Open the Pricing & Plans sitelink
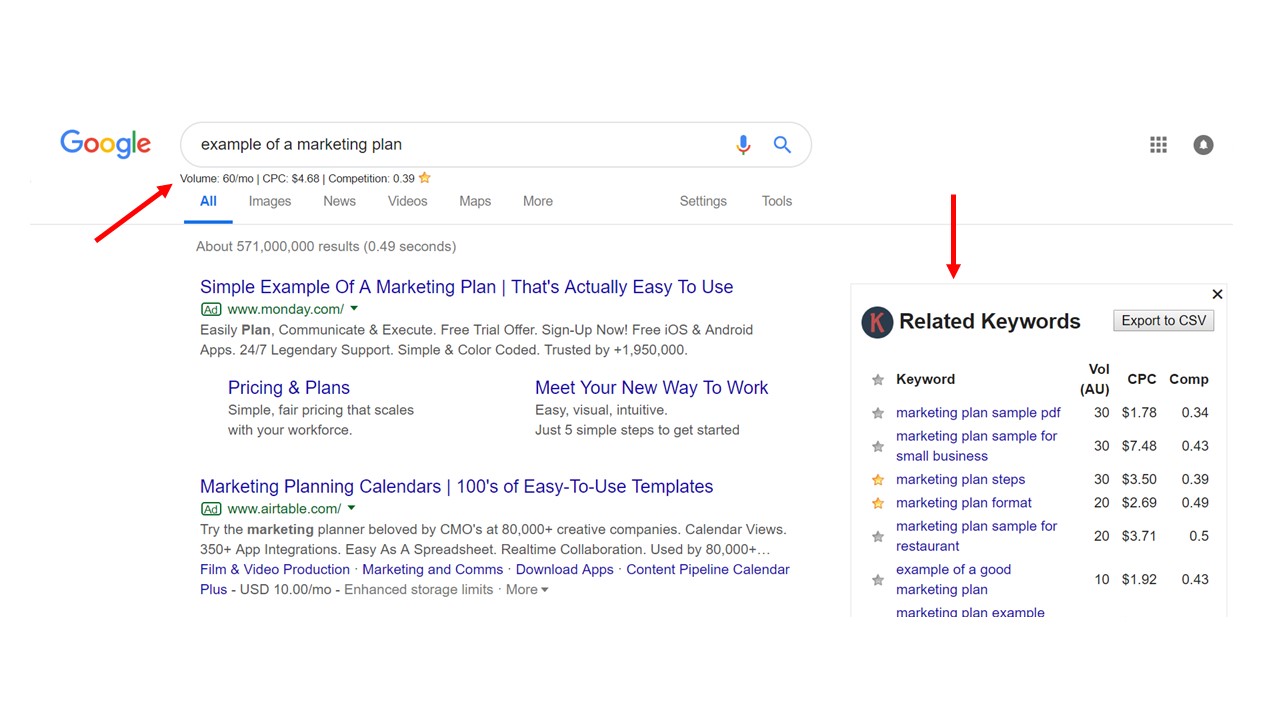This screenshot has width=1280, height=720. (289, 388)
